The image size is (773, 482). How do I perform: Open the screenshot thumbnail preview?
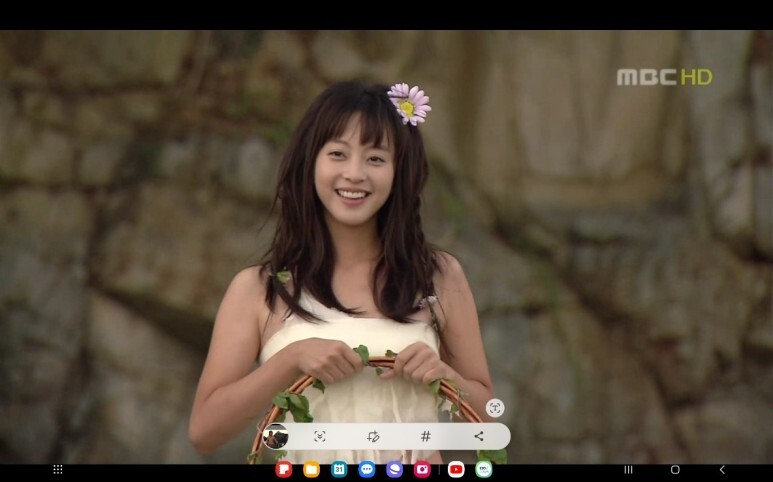click(276, 436)
